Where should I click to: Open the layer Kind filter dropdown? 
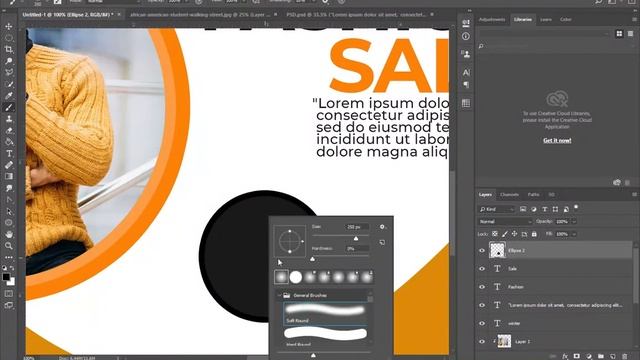click(x=496, y=209)
